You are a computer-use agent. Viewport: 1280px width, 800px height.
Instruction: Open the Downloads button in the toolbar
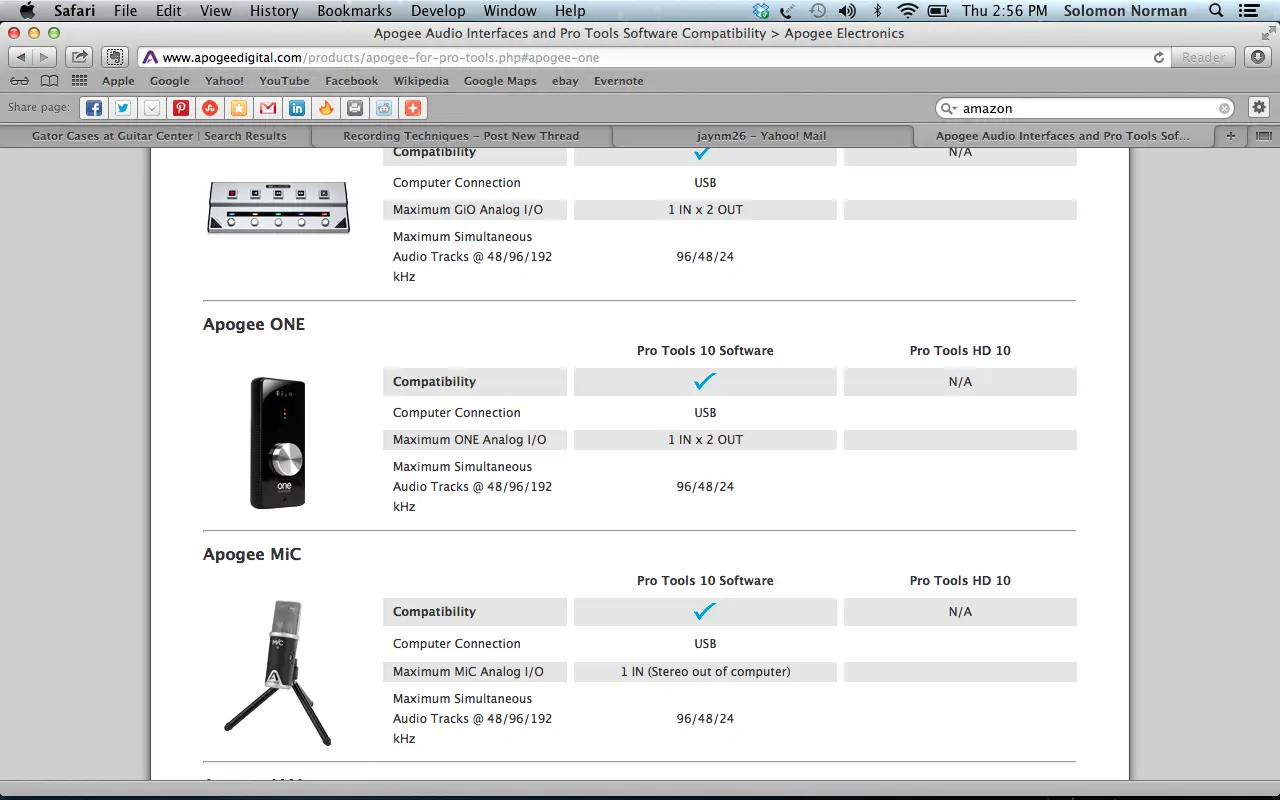coord(1259,57)
